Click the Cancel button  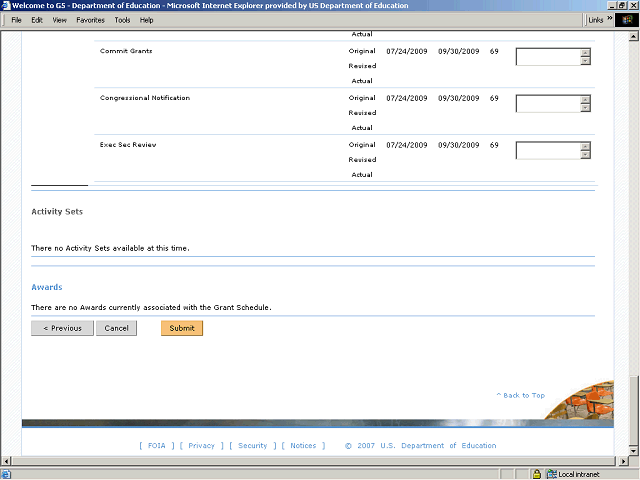(x=116, y=328)
